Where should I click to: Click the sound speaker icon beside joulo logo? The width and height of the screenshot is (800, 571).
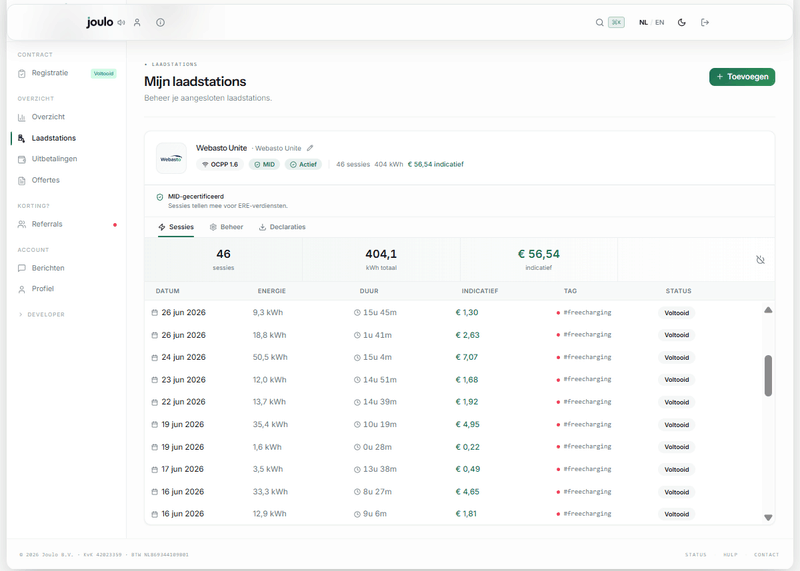point(121,22)
